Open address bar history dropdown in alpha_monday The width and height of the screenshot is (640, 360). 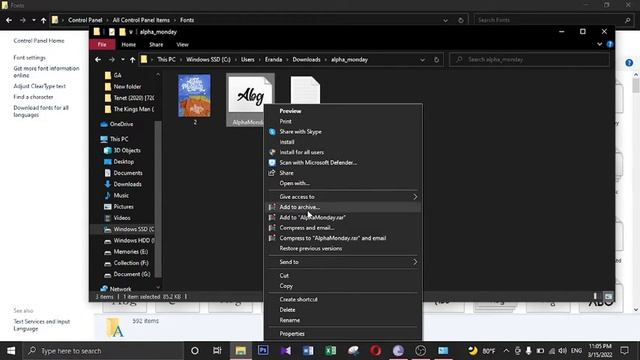pyautogui.click(x=422, y=60)
